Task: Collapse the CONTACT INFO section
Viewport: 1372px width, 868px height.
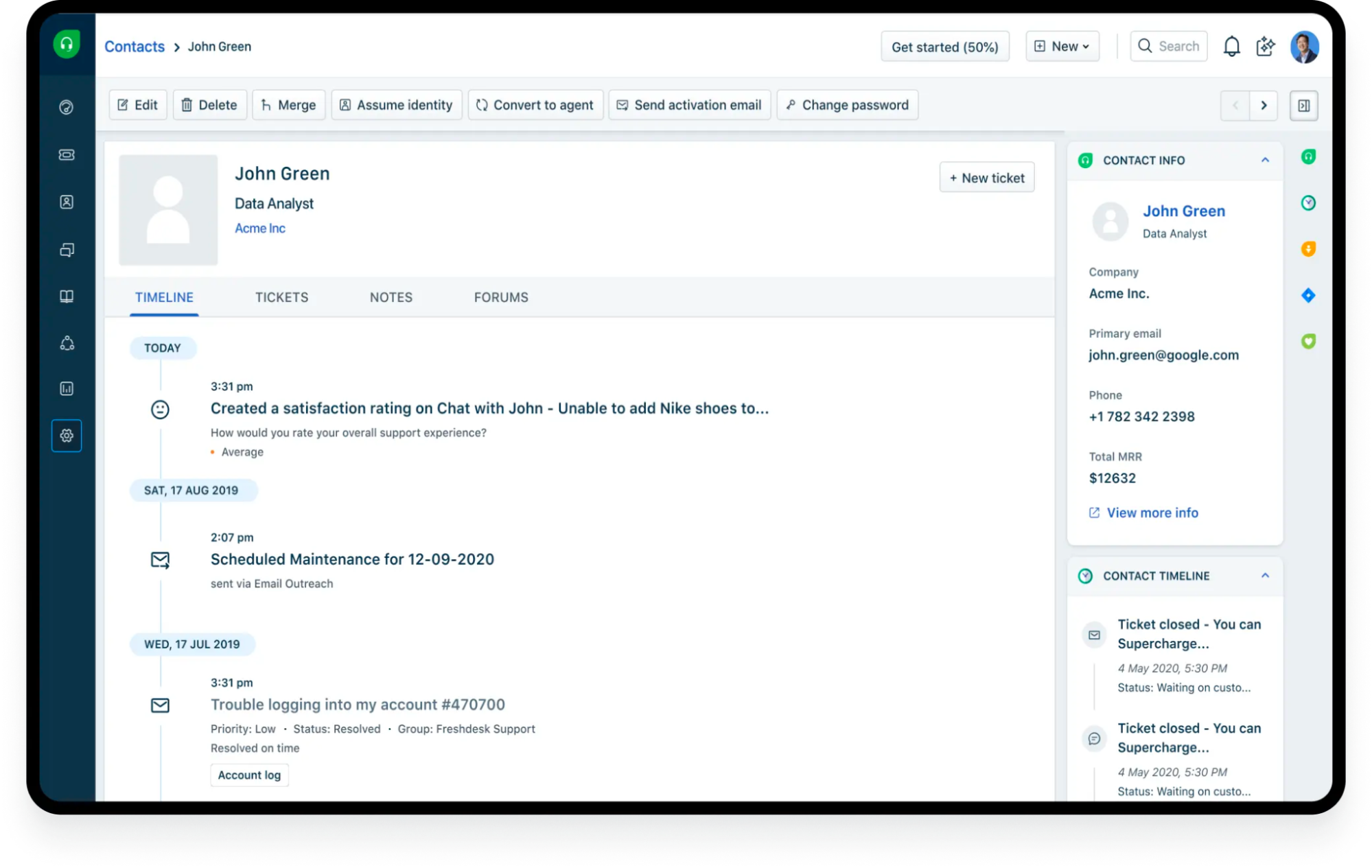Action: point(1265,160)
